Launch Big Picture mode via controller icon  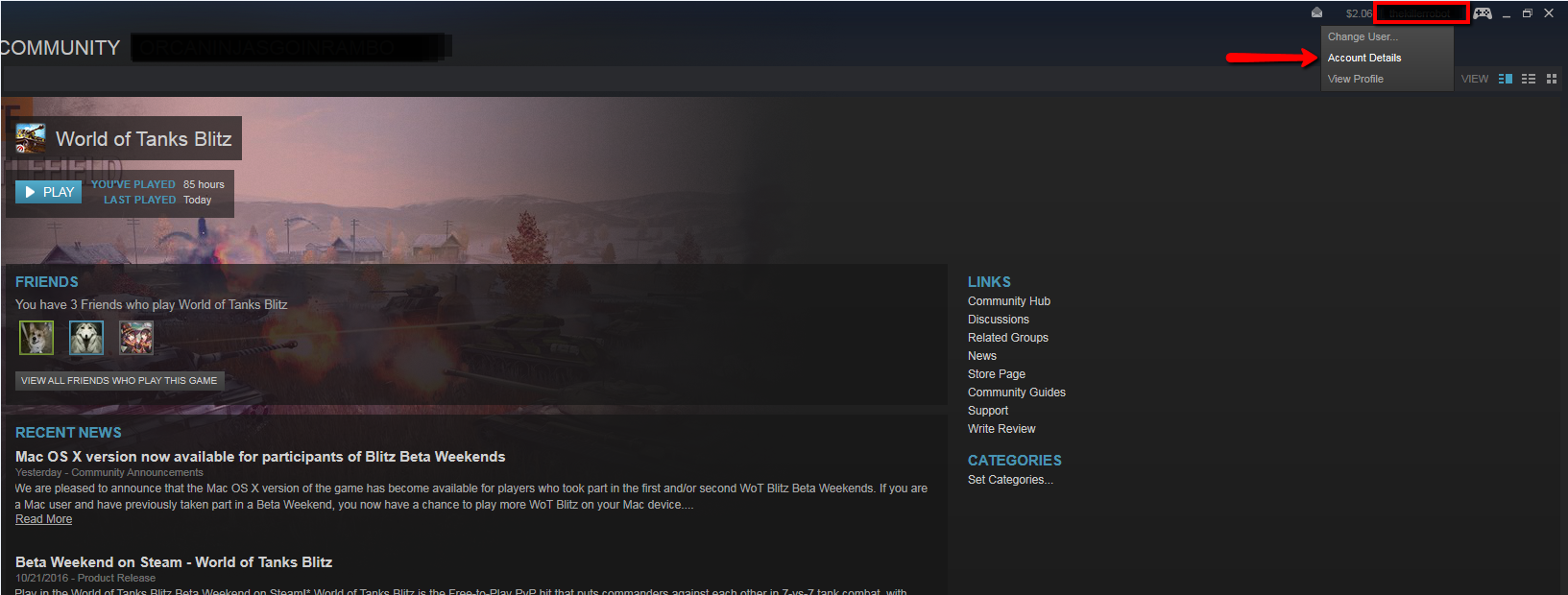click(1483, 13)
